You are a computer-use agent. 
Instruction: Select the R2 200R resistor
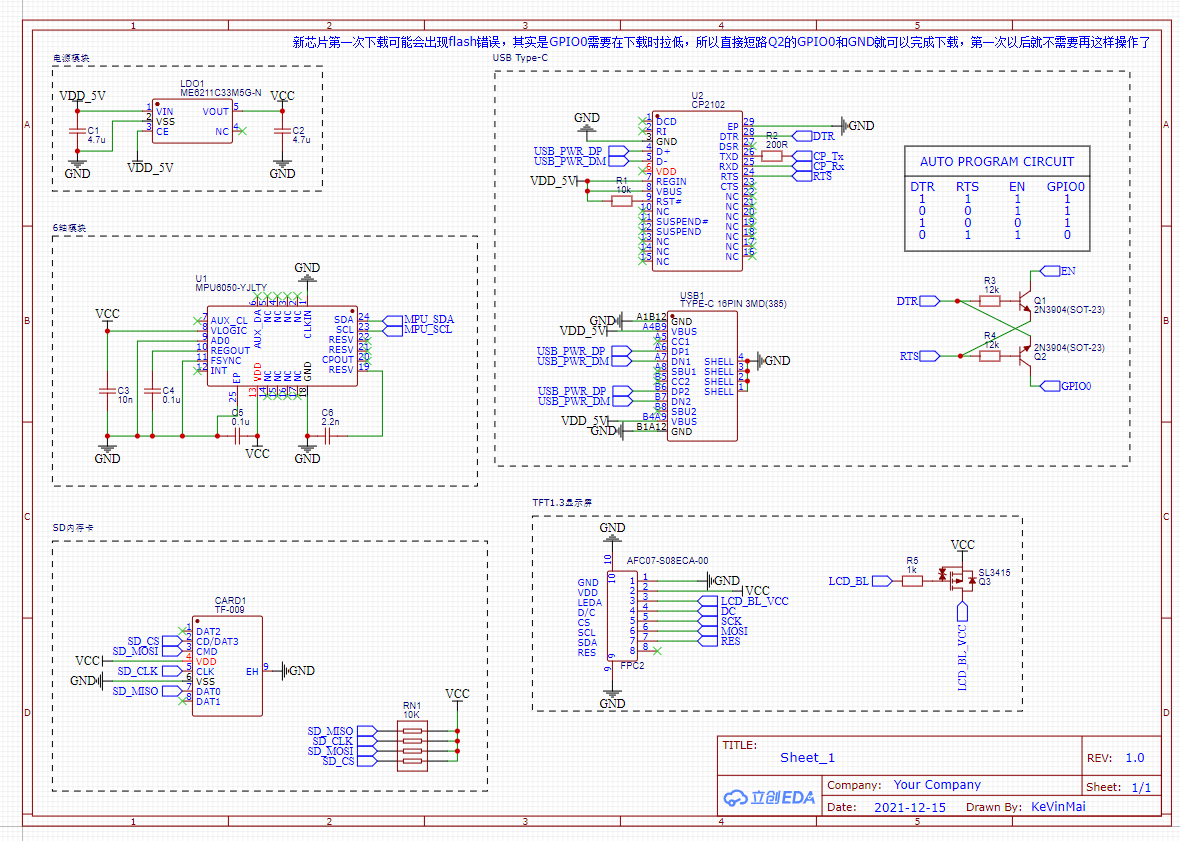coord(772,156)
